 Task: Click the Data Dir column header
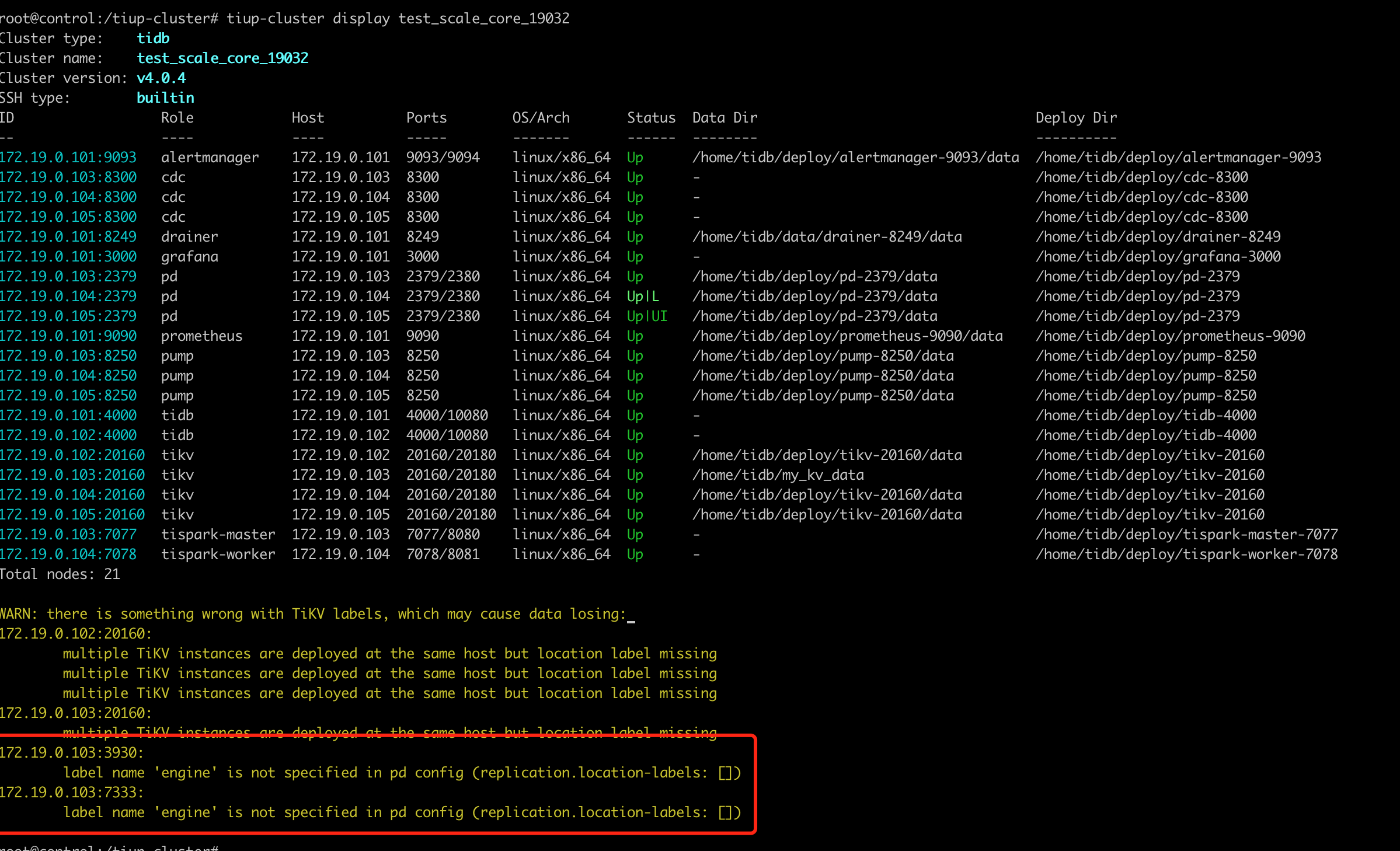click(x=725, y=117)
